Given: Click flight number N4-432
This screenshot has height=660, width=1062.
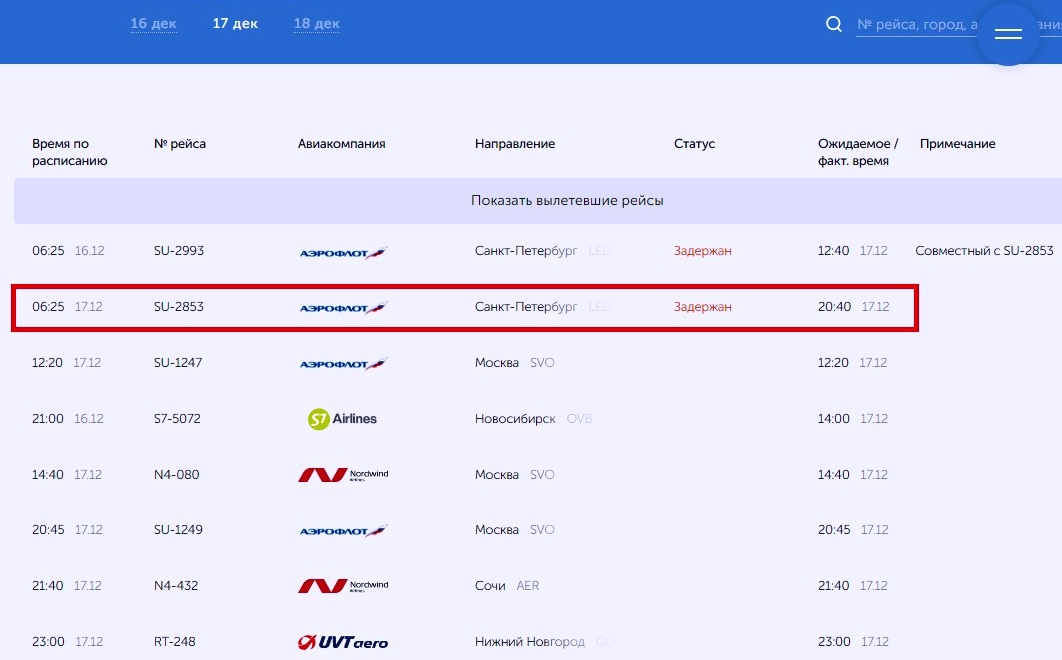Looking at the screenshot, I should (176, 586).
